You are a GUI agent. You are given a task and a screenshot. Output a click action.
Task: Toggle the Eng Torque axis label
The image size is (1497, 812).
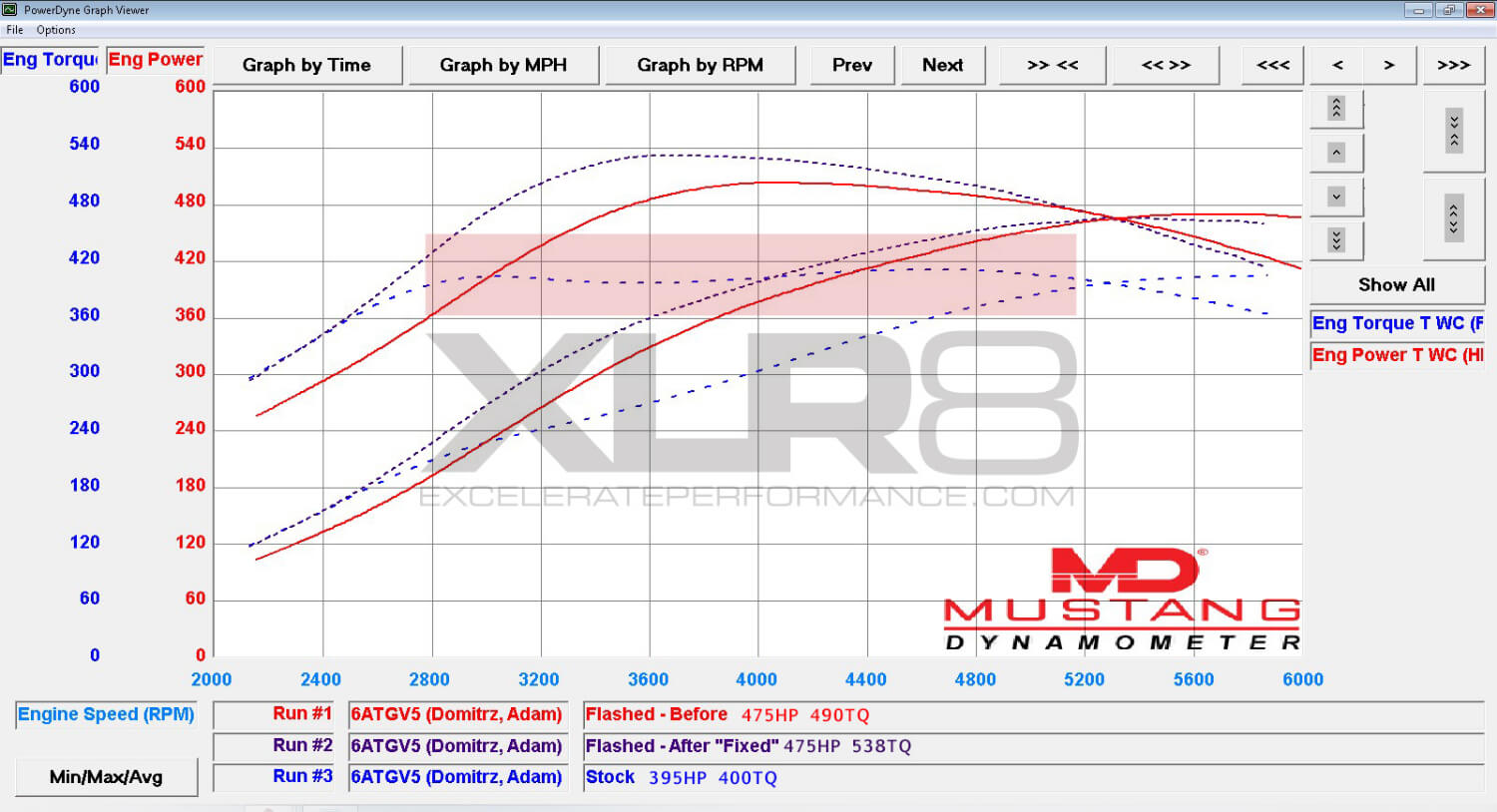[50, 60]
